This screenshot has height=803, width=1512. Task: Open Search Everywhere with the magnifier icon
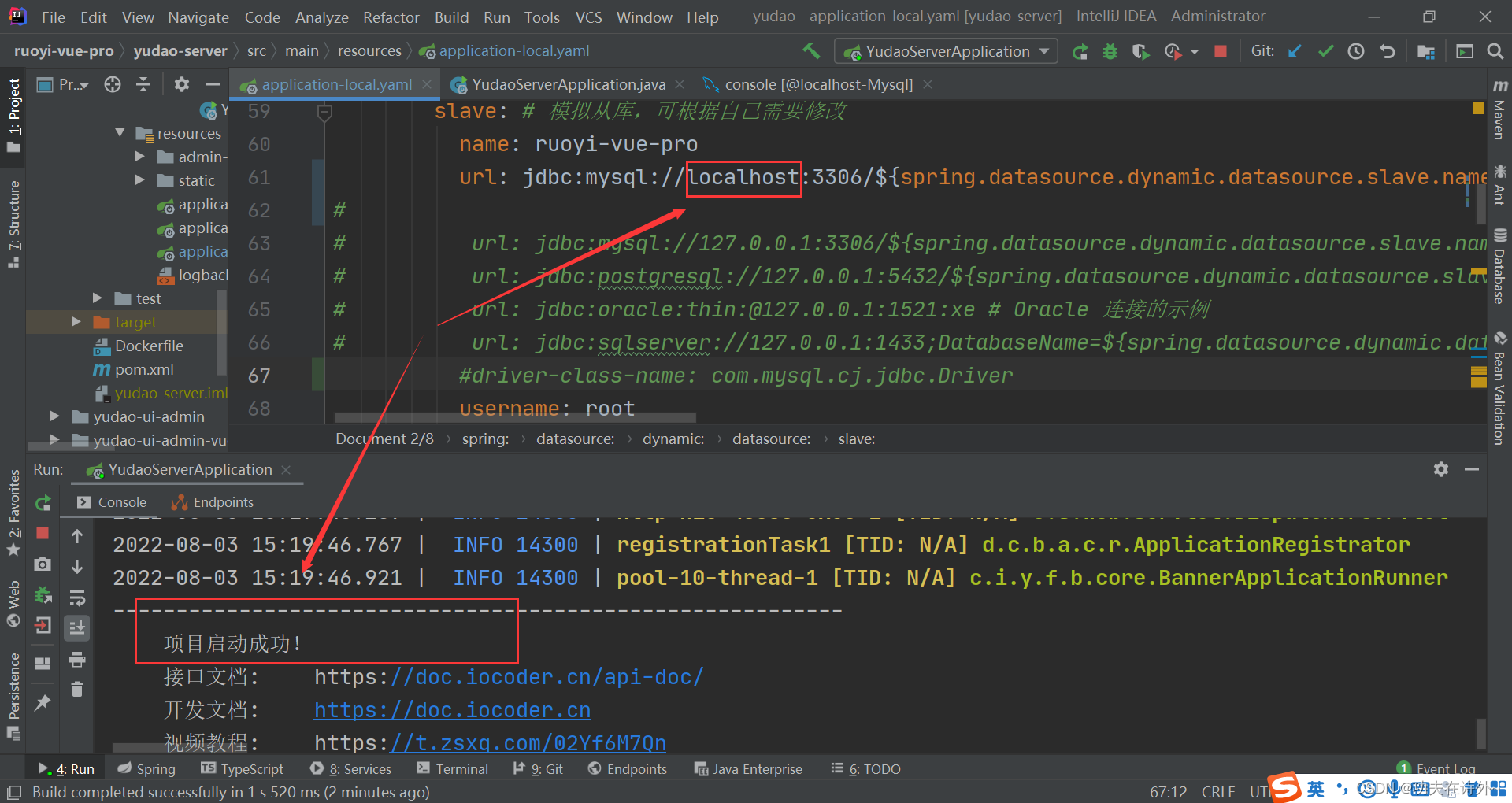click(1495, 51)
